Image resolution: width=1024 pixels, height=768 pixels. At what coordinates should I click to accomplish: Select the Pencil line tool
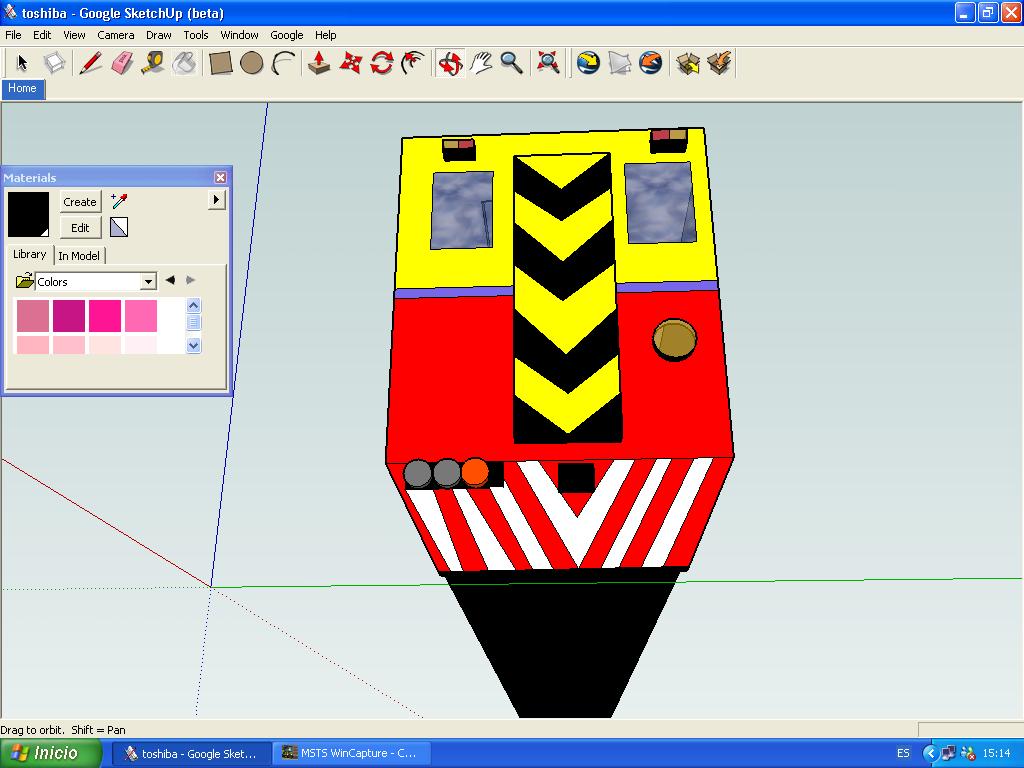tap(90, 64)
